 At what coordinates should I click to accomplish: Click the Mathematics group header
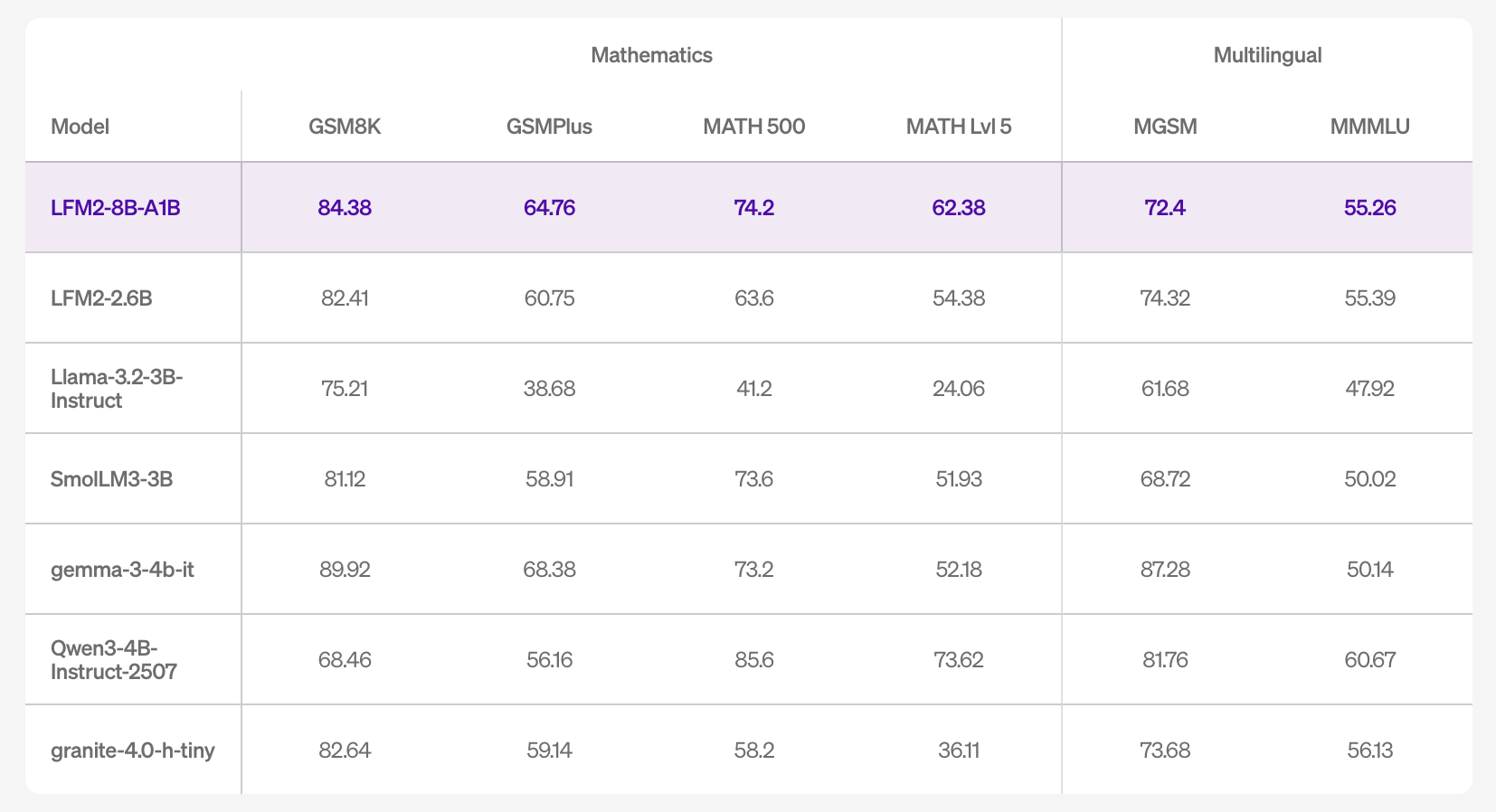[651, 55]
